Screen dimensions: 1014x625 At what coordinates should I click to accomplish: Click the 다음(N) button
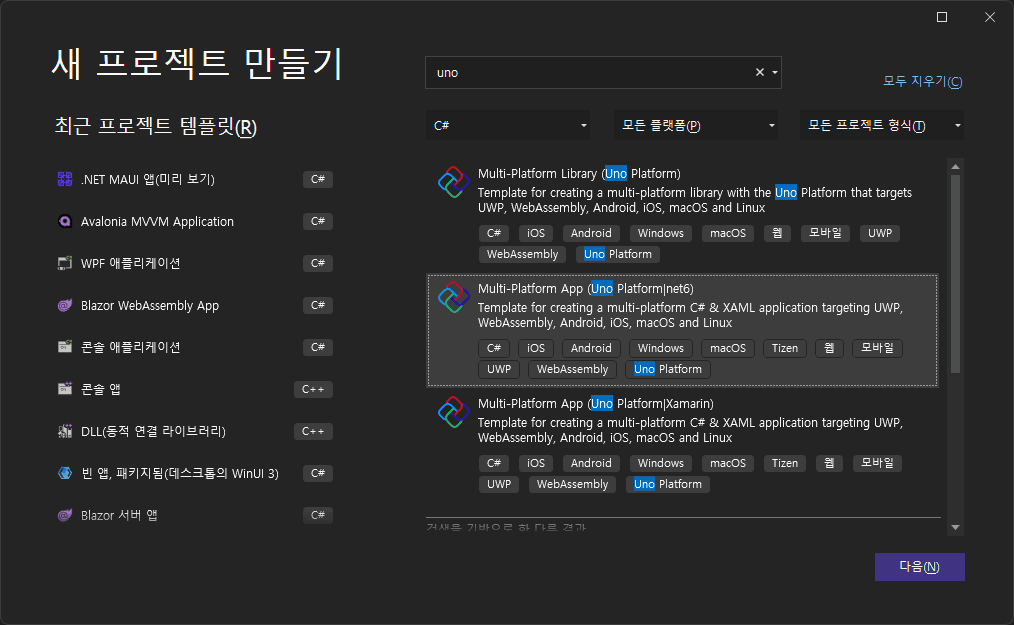(919, 567)
